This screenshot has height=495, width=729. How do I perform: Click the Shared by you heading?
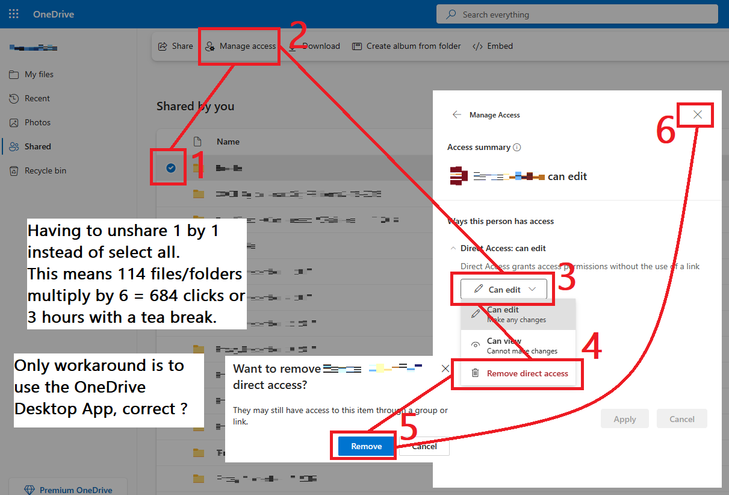pyautogui.click(x=195, y=106)
